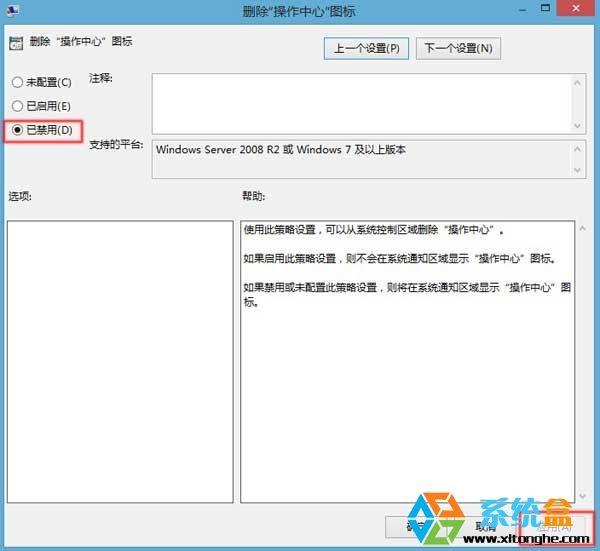The width and height of the screenshot is (600, 551).
Task: Click the window icon in title bar
Action: 13,10
